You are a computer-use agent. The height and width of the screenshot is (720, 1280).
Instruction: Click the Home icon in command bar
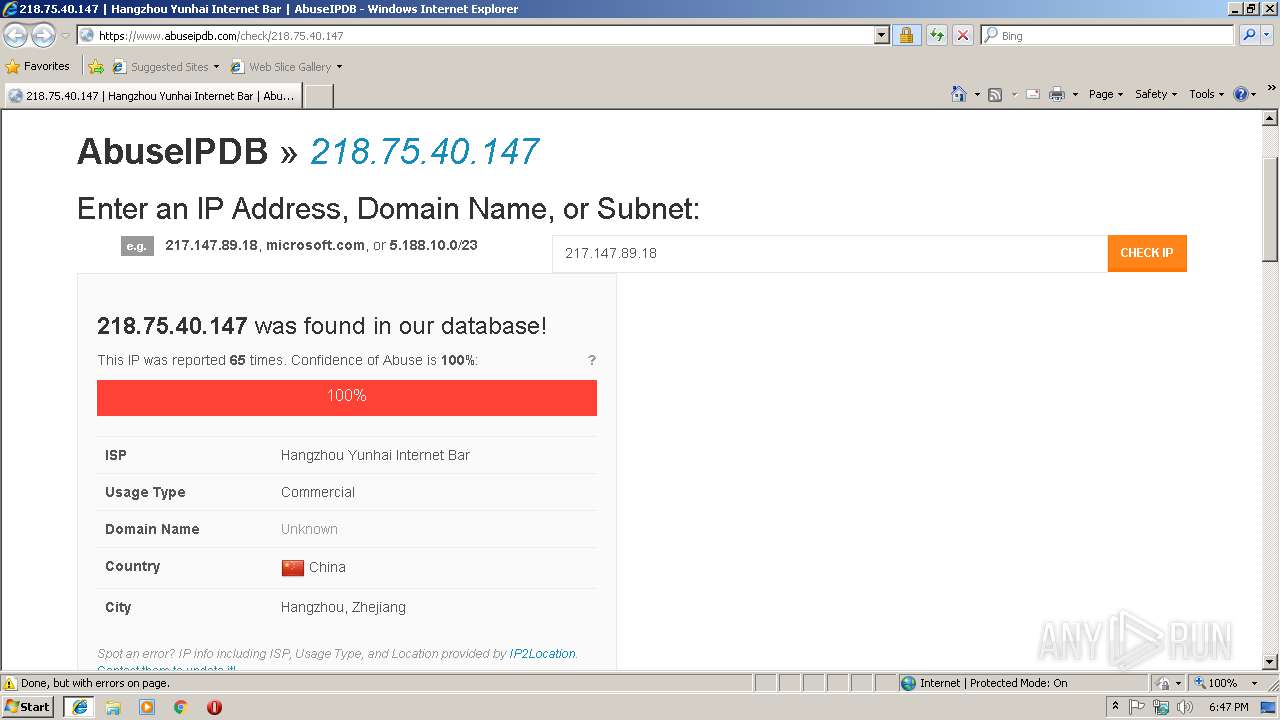[x=959, y=94]
